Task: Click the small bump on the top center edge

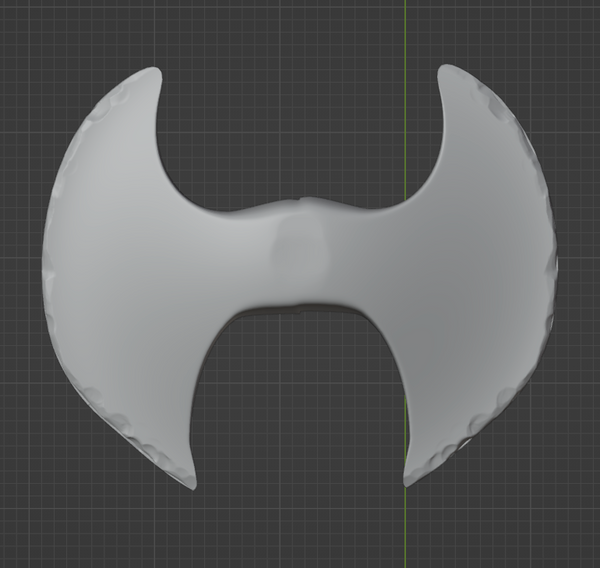Action: click(302, 201)
